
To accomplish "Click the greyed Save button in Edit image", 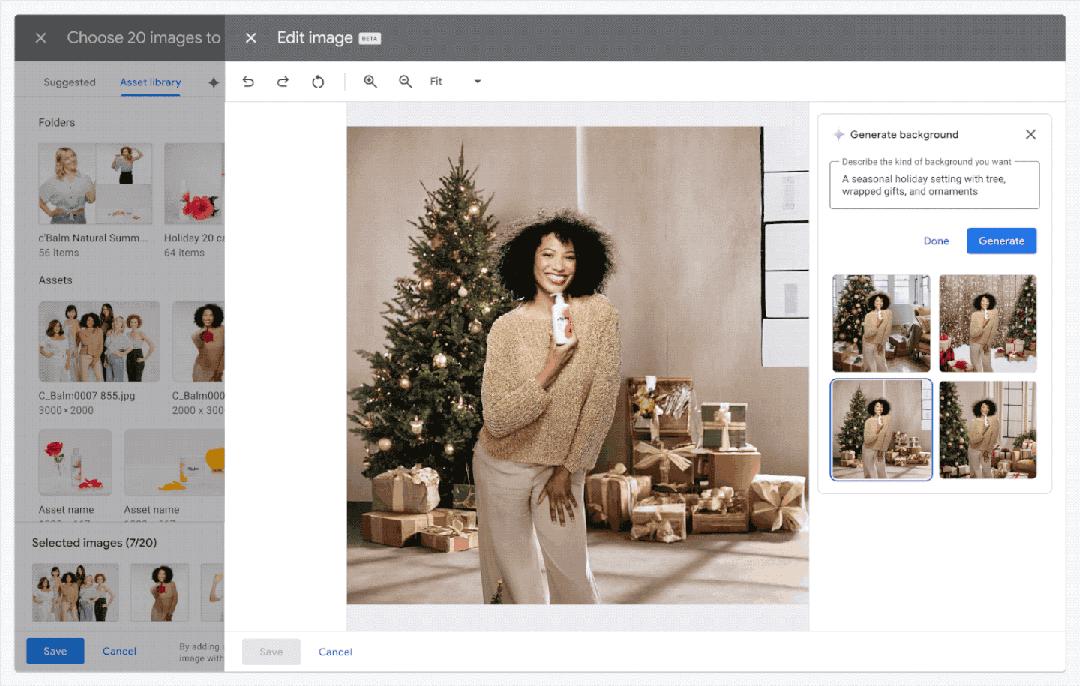I will point(271,652).
